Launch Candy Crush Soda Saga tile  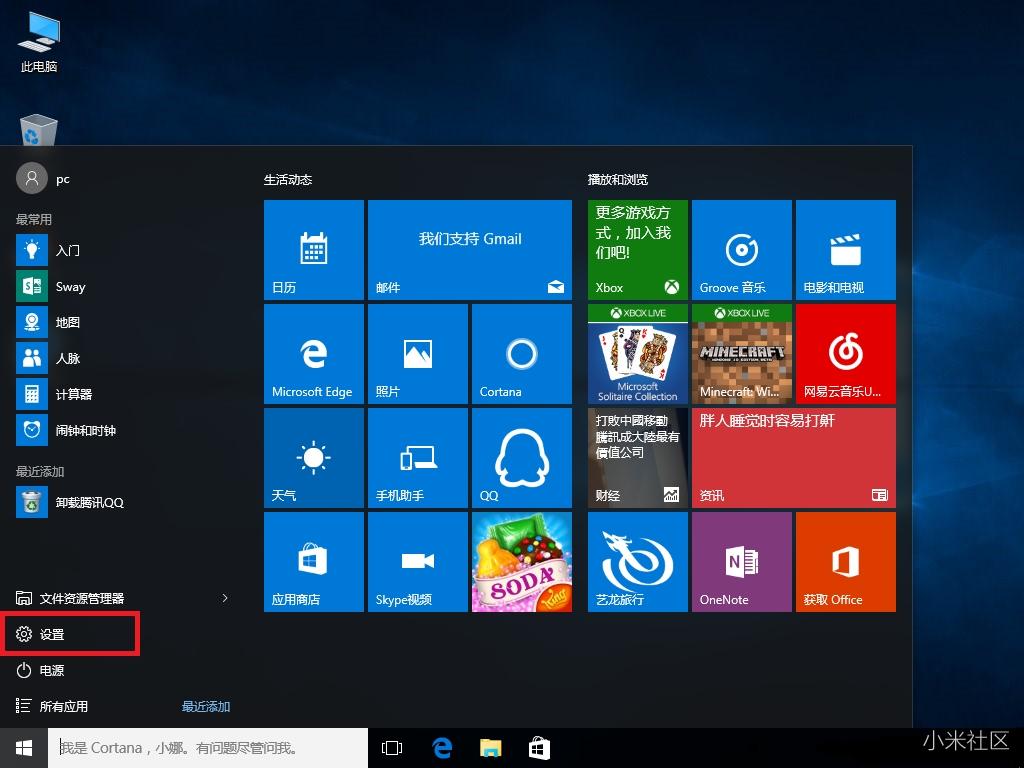(x=521, y=561)
